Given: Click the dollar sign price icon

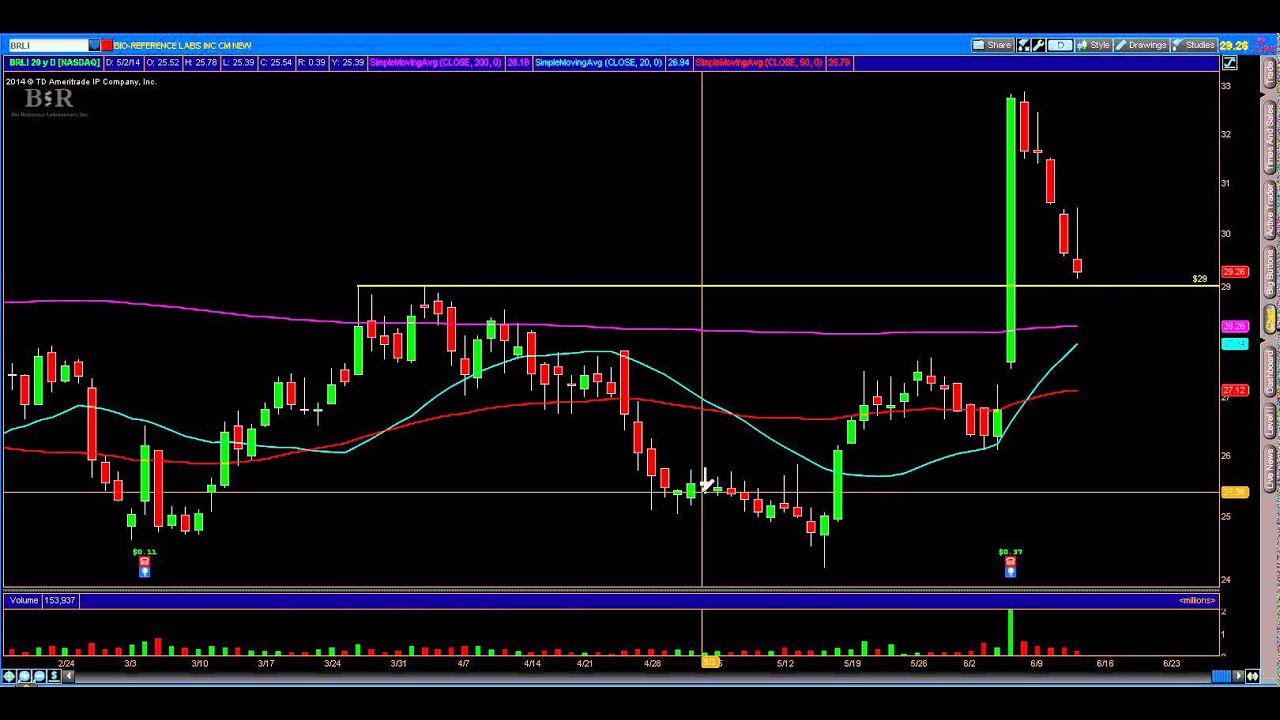Looking at the screenshot, I should (x=54, y=677).
